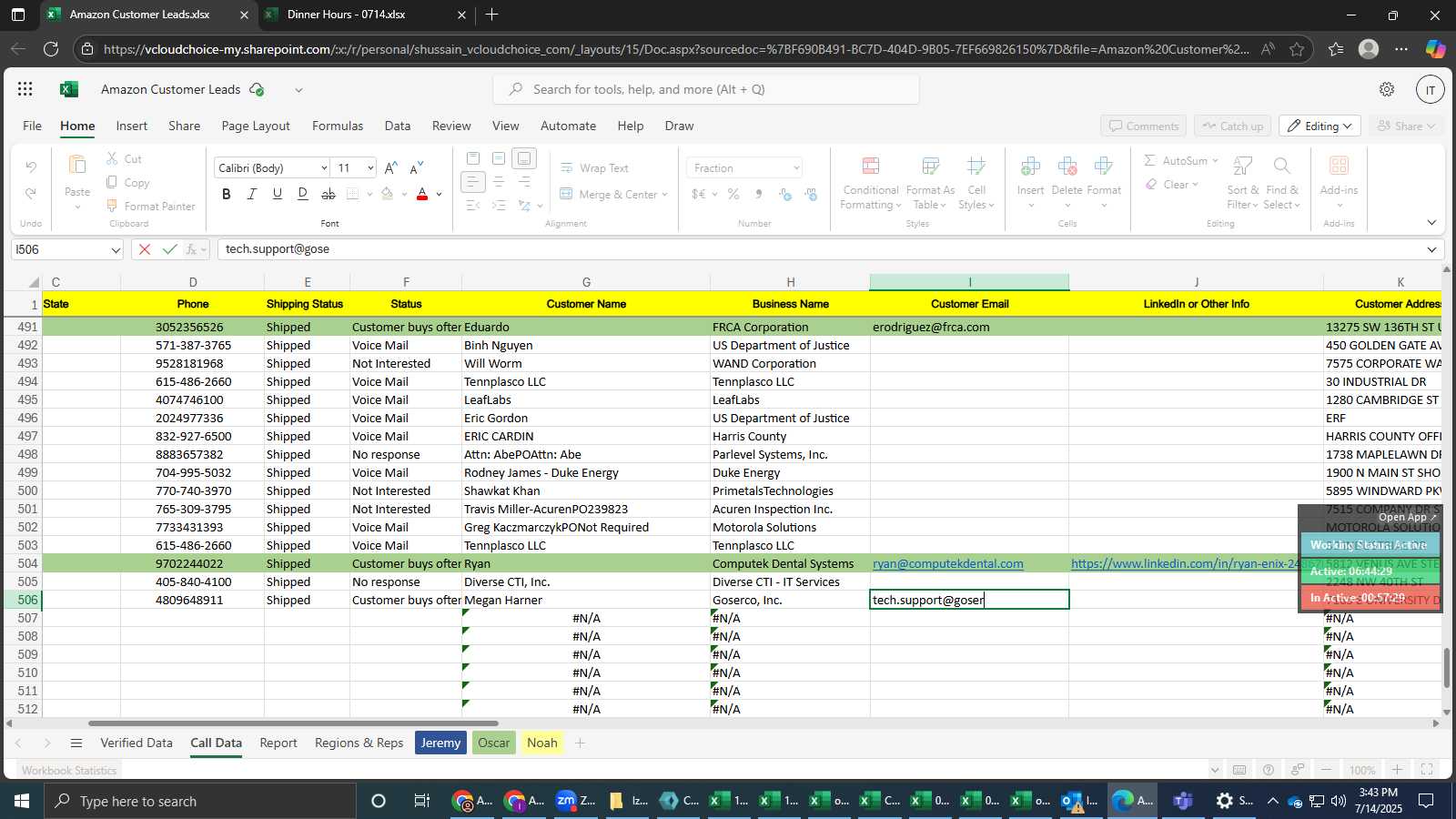Image resolution: width=1456 pixels, height=819 pixels.
Task: Apply the fill color bucket
Action: click(388, 194)
